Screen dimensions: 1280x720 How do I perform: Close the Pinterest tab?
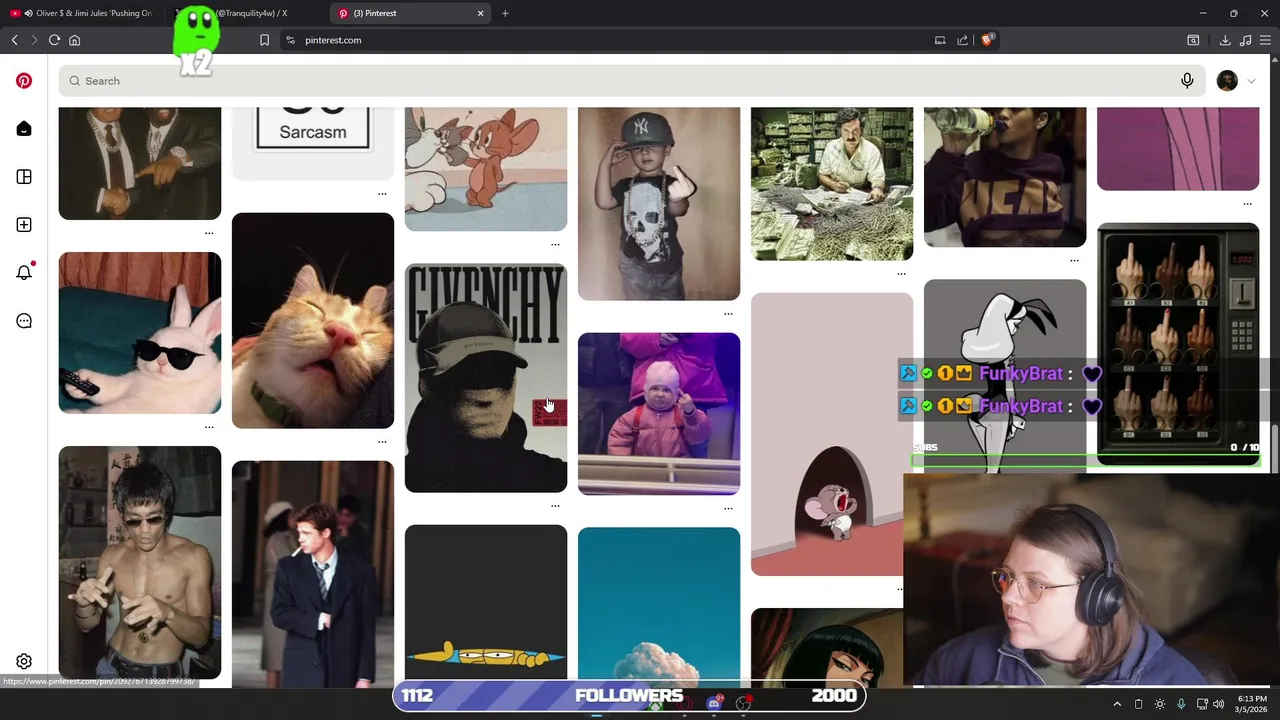480,13
